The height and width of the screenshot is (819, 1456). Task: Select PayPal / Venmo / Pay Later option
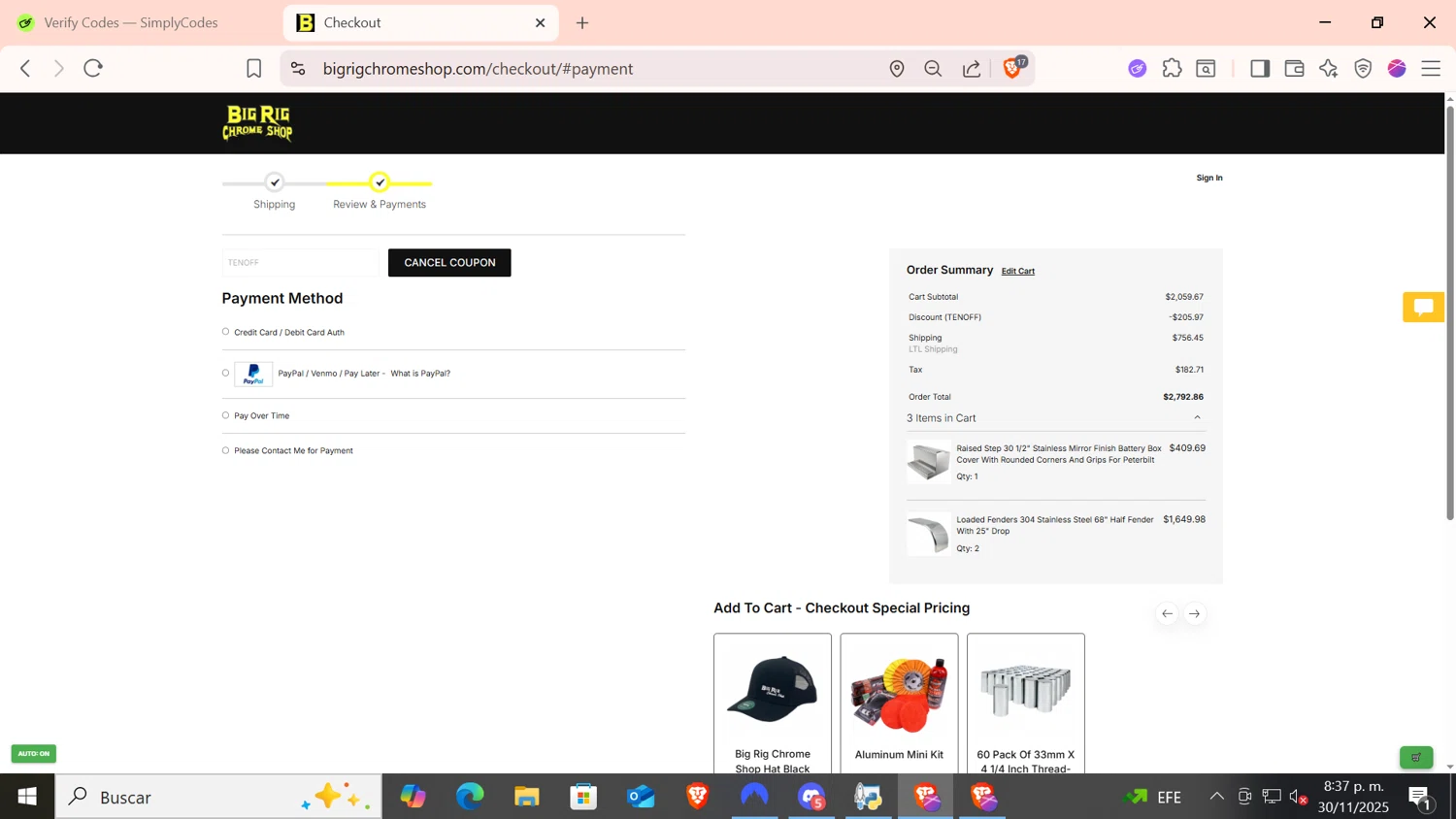coord(225,373)
